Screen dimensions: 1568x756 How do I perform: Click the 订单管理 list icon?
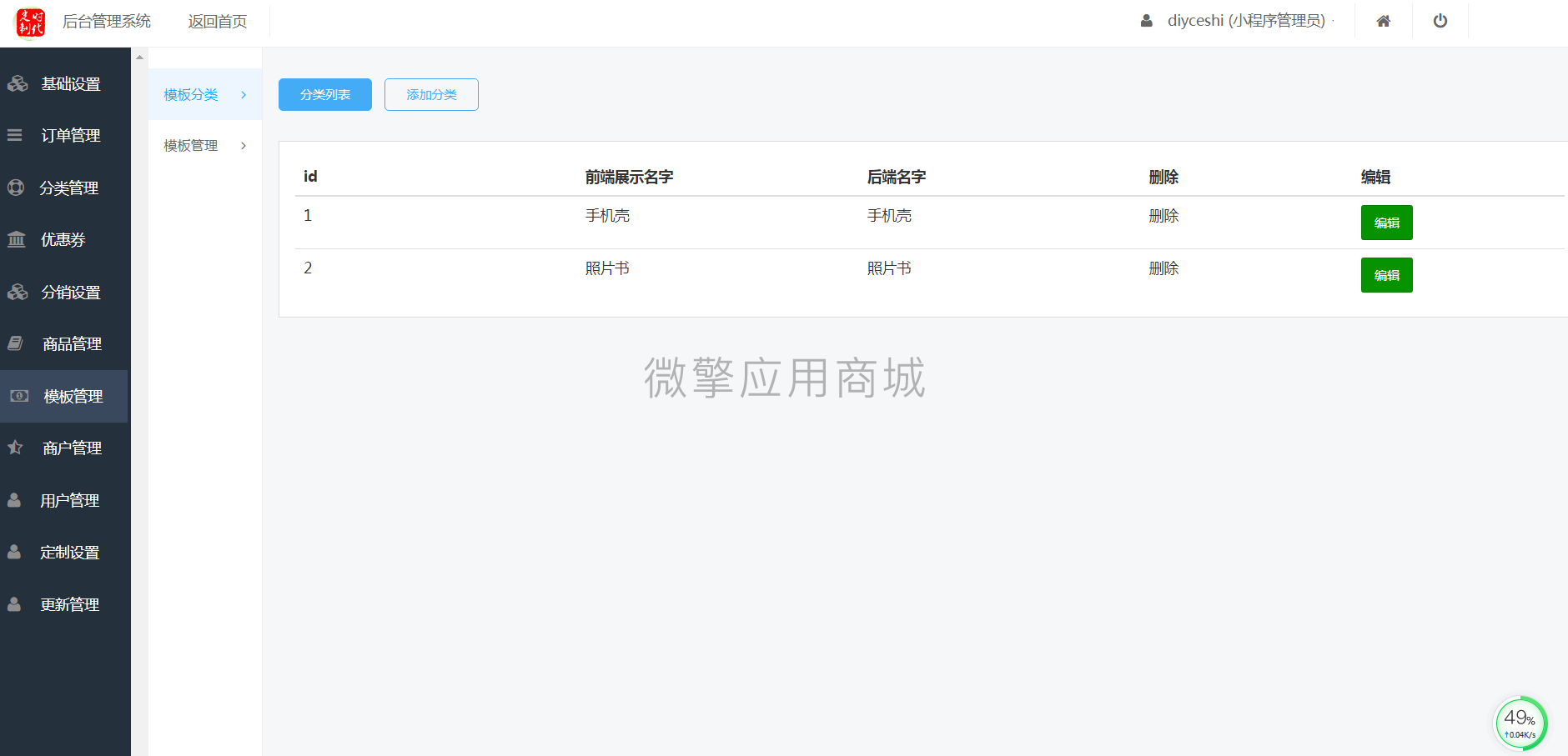[15, 135]
